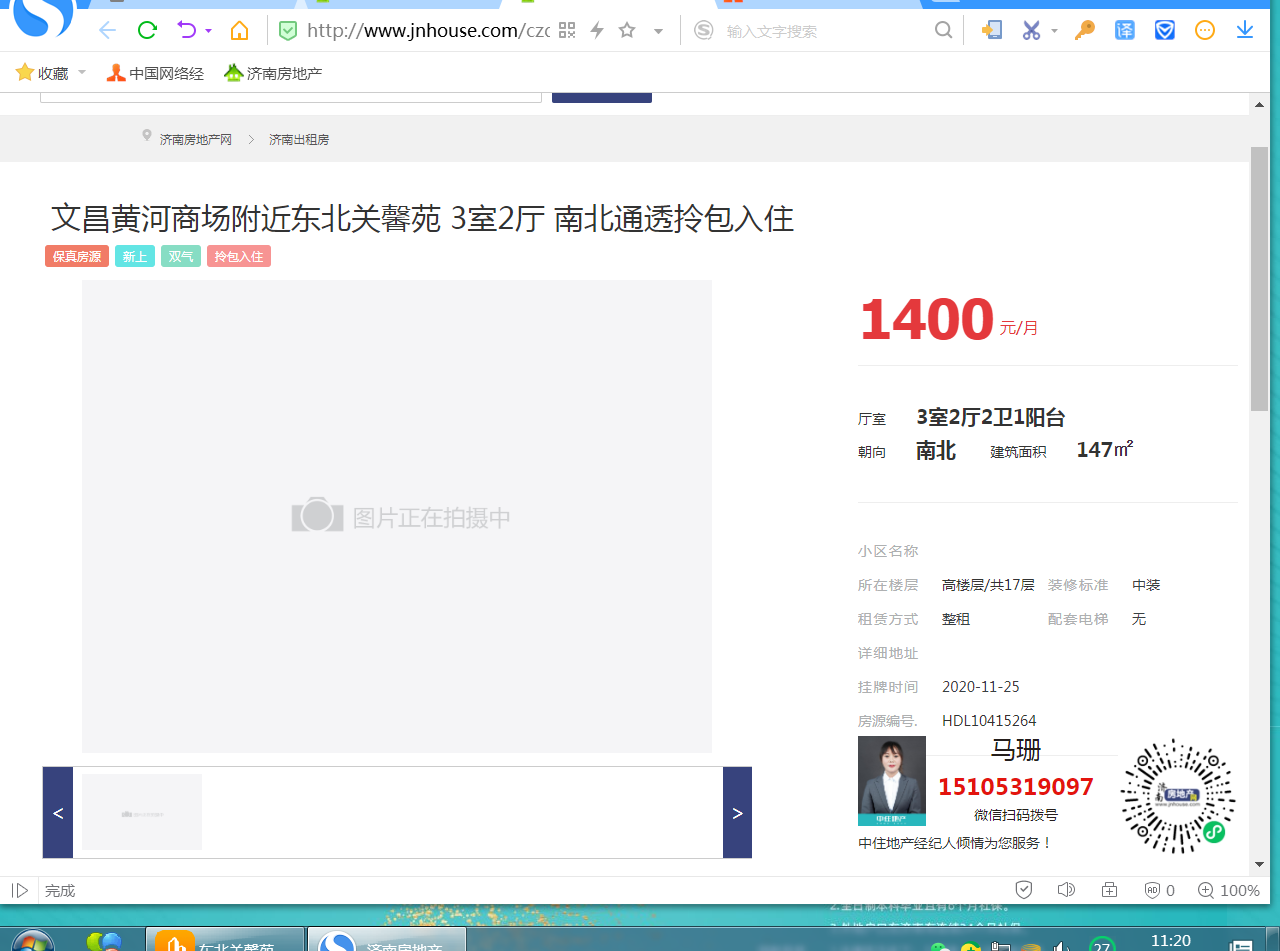
Task: Open the QR code icon in address bar
Action: (x=567, y=30)
